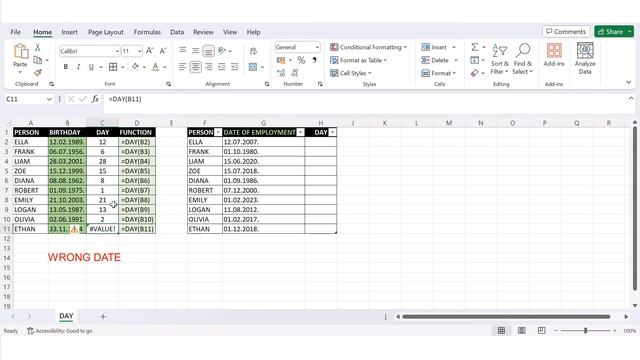Click the Wrap Text icon

pyautogui.click(x=253, y=51)
